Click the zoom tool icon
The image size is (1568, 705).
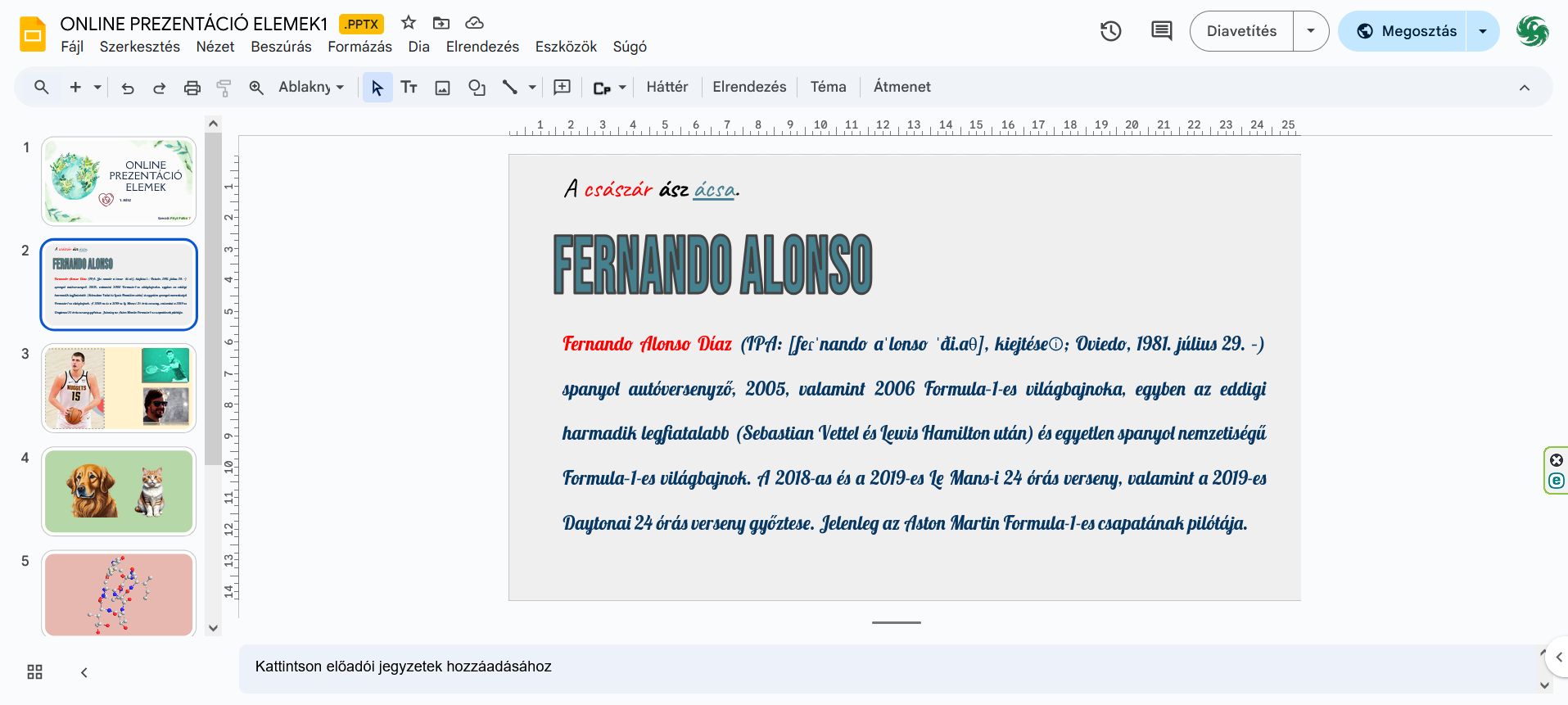coord(256,88)
